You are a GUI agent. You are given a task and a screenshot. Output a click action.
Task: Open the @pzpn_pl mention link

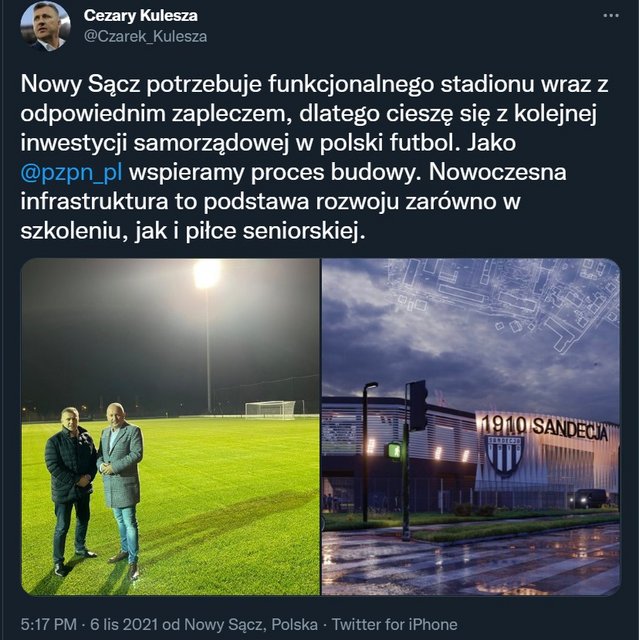[x=71, y=172]
